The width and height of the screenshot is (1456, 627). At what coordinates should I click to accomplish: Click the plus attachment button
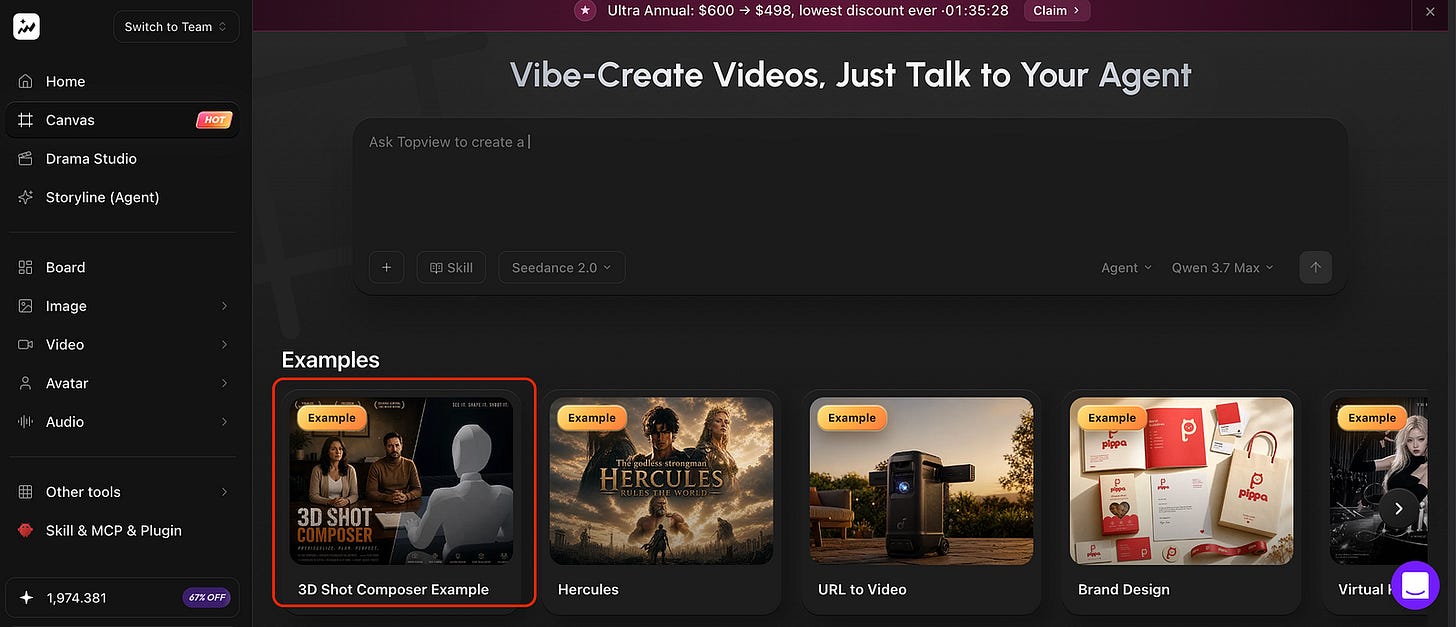[x=387, y=268]
